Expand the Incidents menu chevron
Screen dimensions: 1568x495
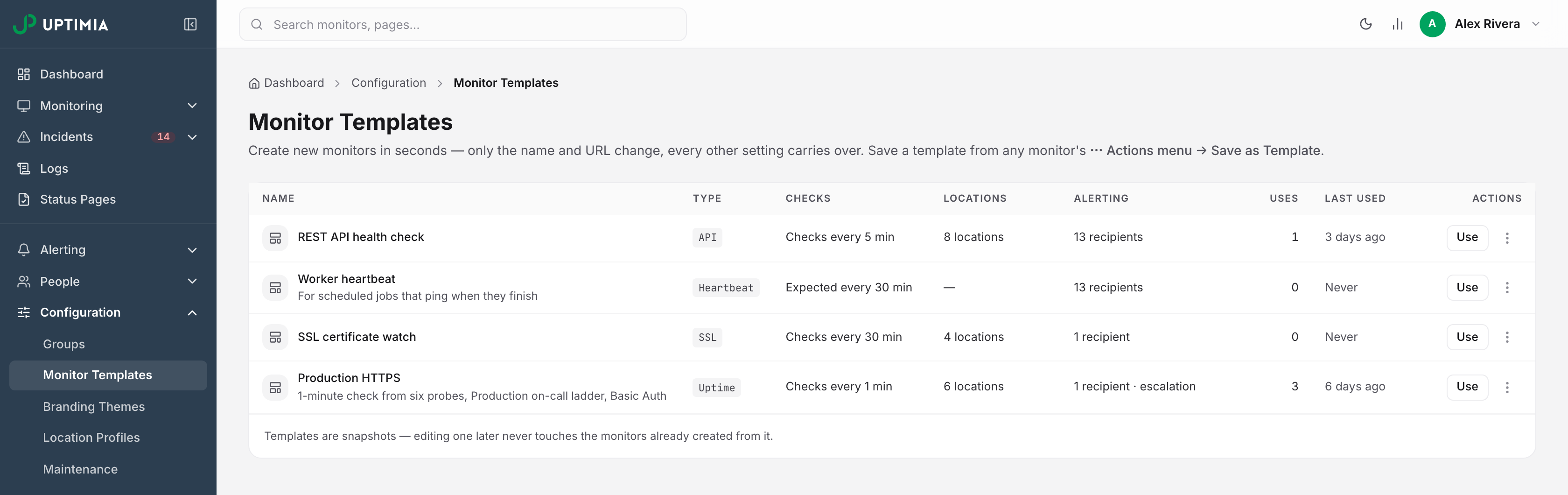point(192,137)
